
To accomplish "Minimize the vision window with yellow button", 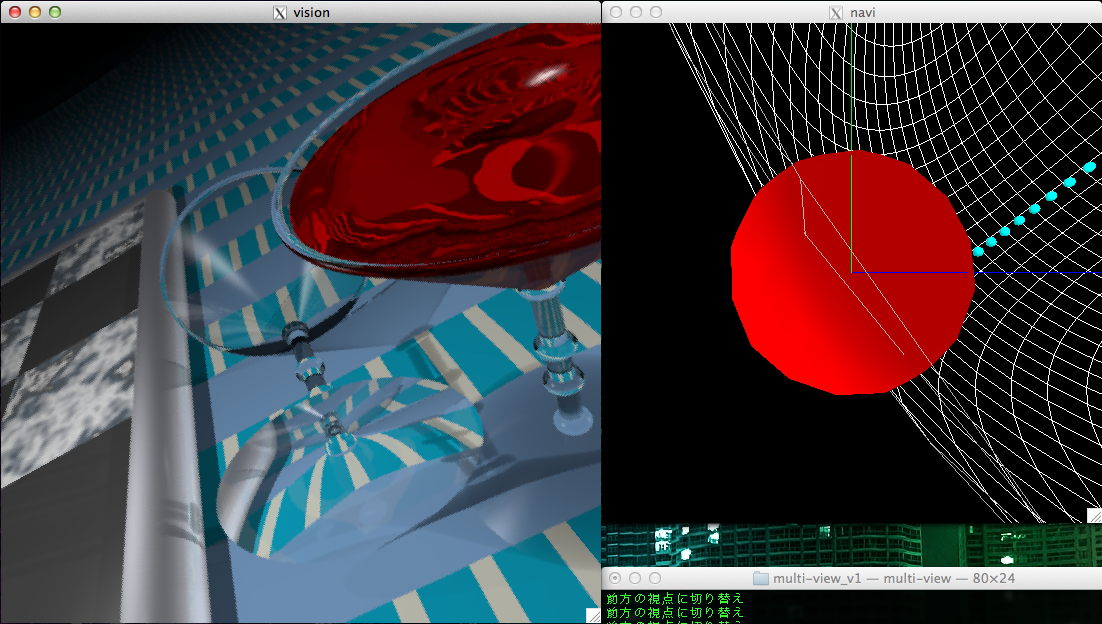I will pos(34,12).
